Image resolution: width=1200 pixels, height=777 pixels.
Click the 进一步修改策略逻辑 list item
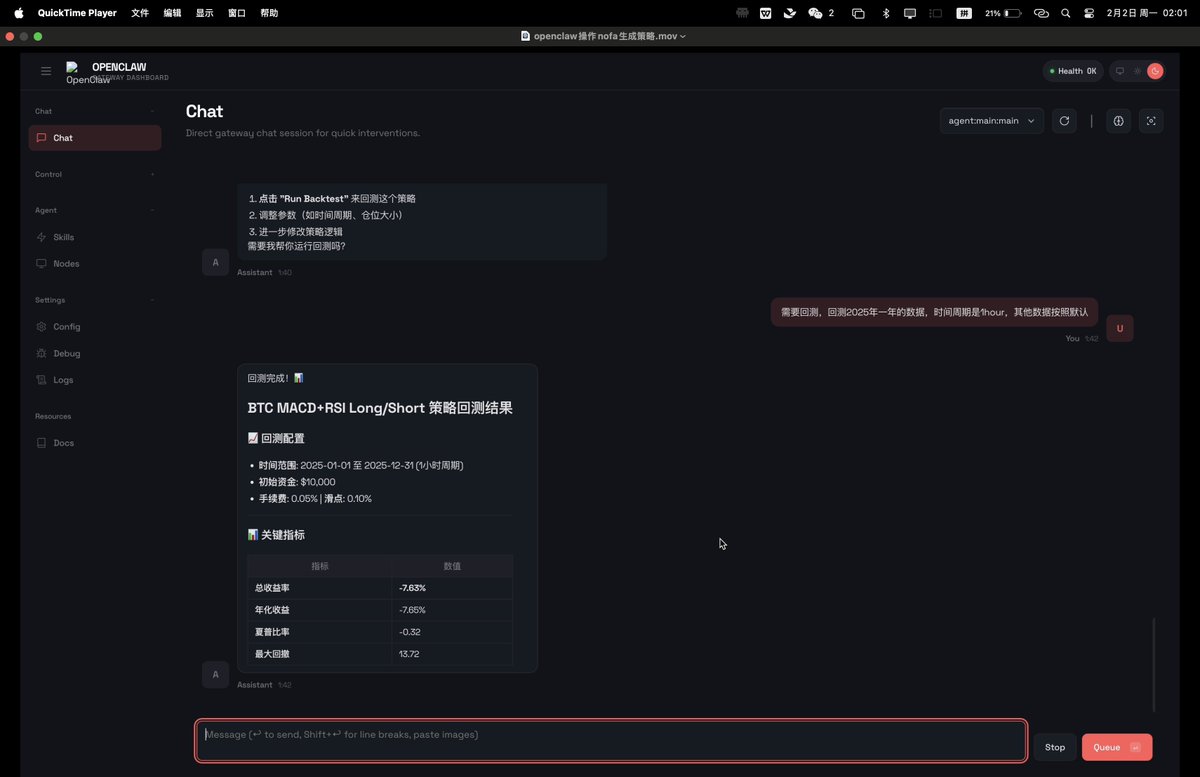pos(303,231)
